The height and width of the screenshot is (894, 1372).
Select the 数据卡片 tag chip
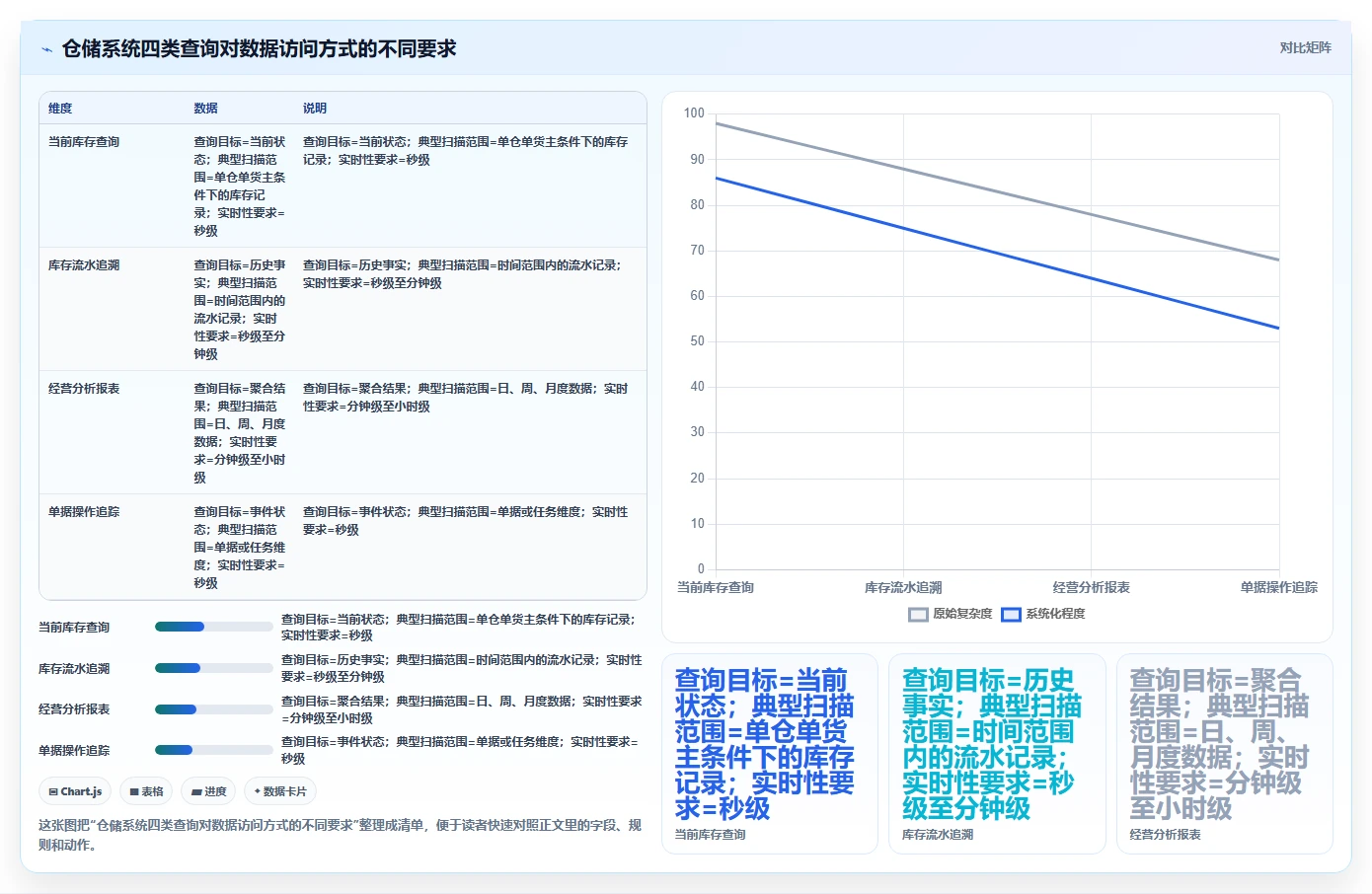pos(280,791)
